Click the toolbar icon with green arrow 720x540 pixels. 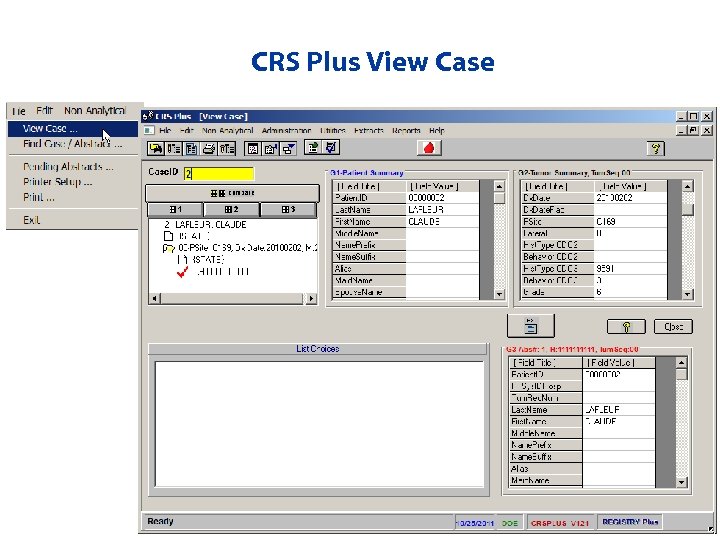313,148
